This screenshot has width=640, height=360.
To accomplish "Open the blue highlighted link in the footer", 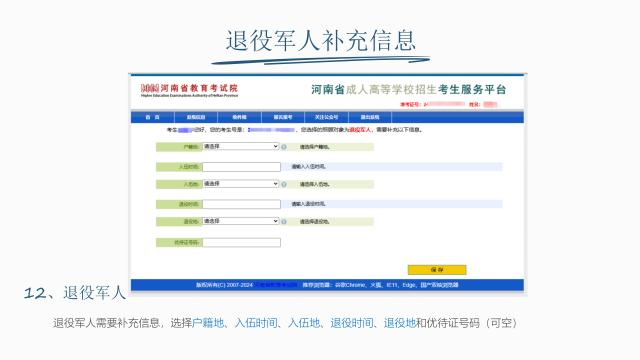I will pyautogui.click(x=277, y=285).
